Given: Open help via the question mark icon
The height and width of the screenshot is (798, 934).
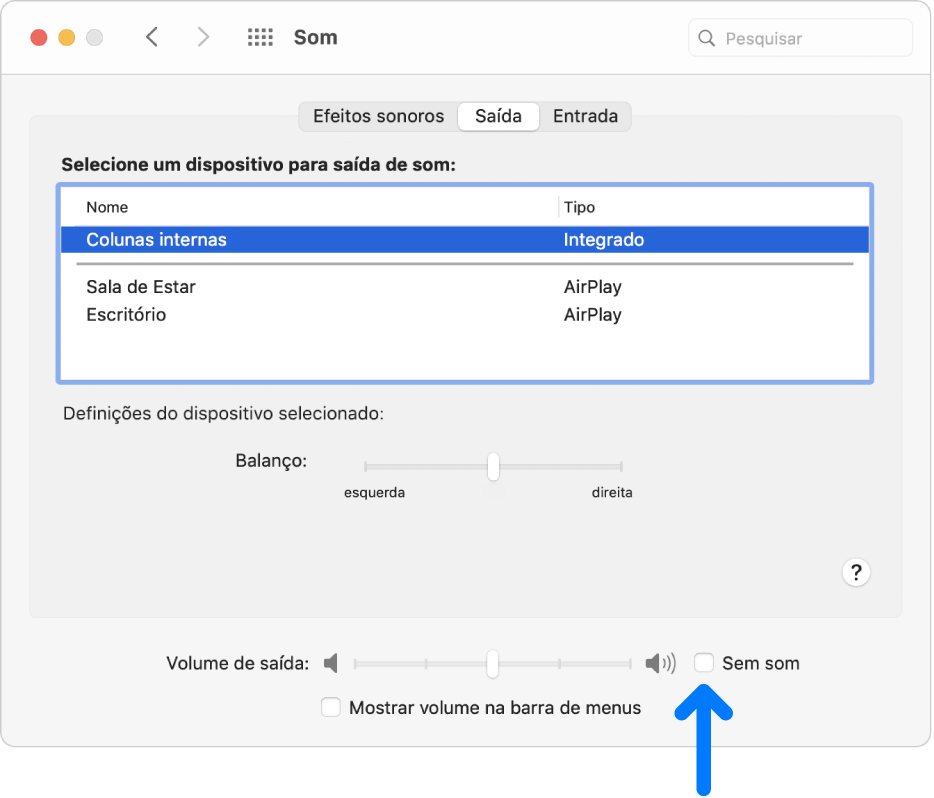Looking at the screenshot, I should pyautogui.click(x=857, y=572).
